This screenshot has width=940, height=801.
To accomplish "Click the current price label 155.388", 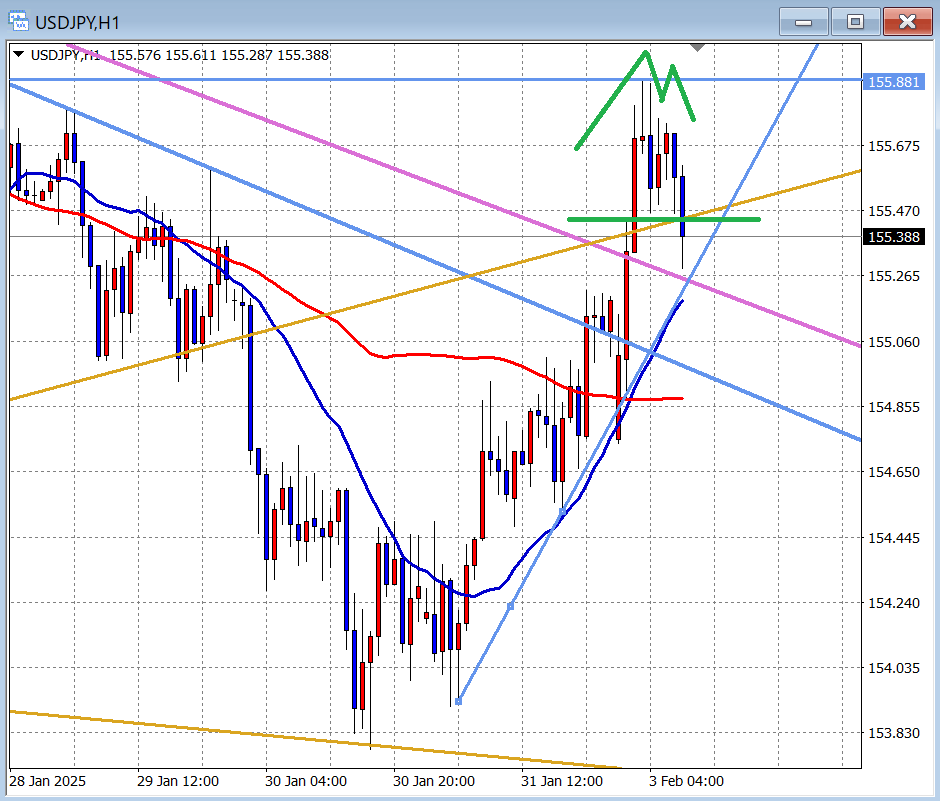I will tap(895, 237).
